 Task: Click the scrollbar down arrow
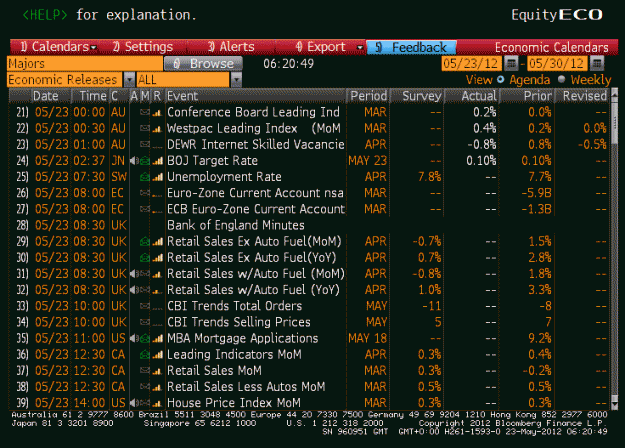tap(614, 405)
